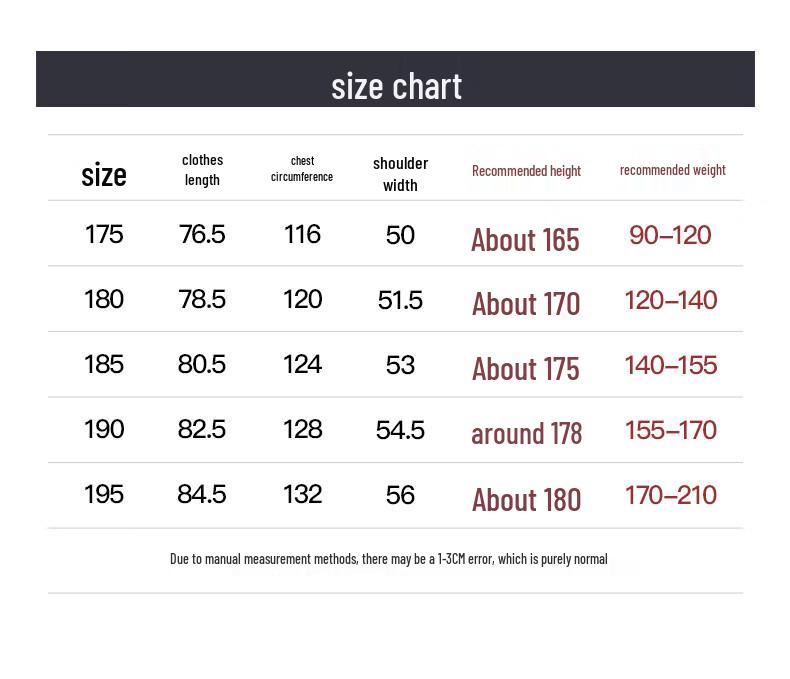
Task: Select the "shoulder width" column header
Action: (400, 174)
